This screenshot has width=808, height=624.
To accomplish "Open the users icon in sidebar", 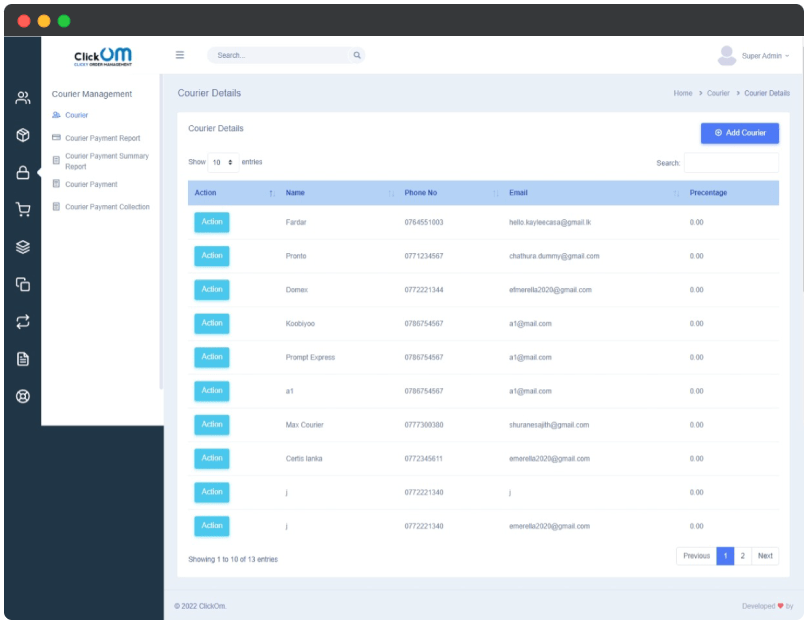I will click(23, 98).
